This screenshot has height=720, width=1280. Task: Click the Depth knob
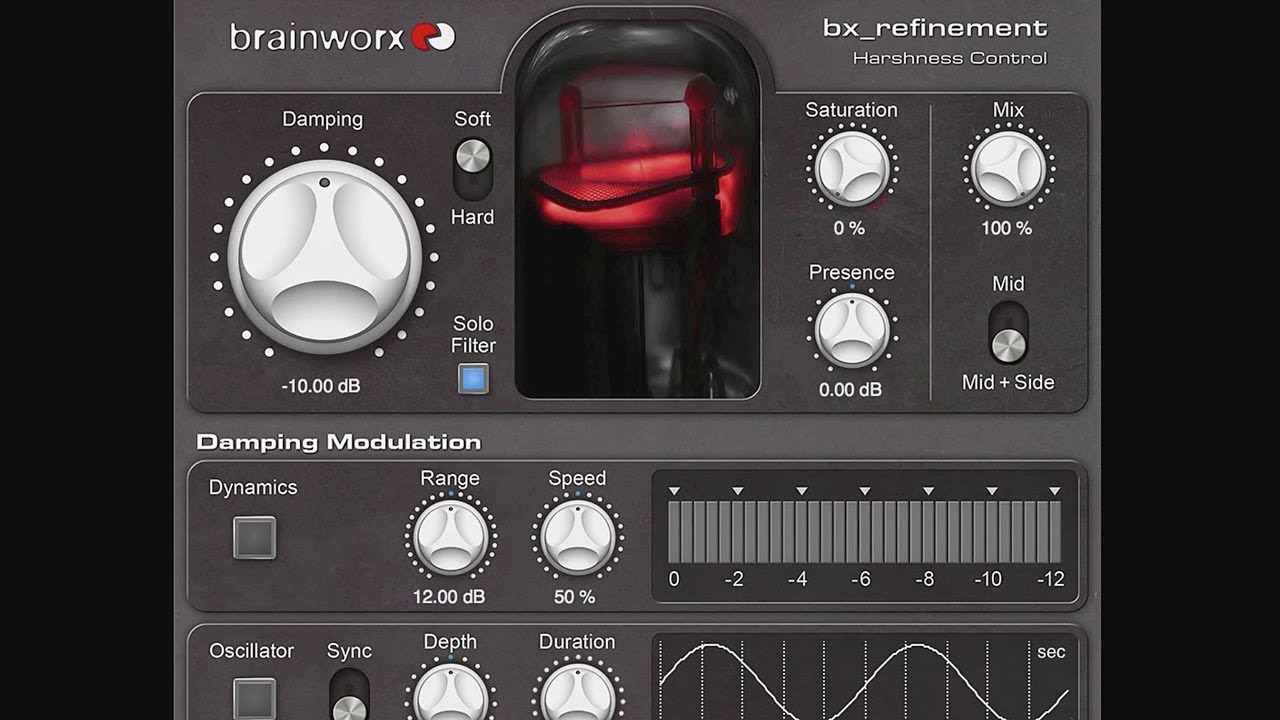tap(451, 692)
